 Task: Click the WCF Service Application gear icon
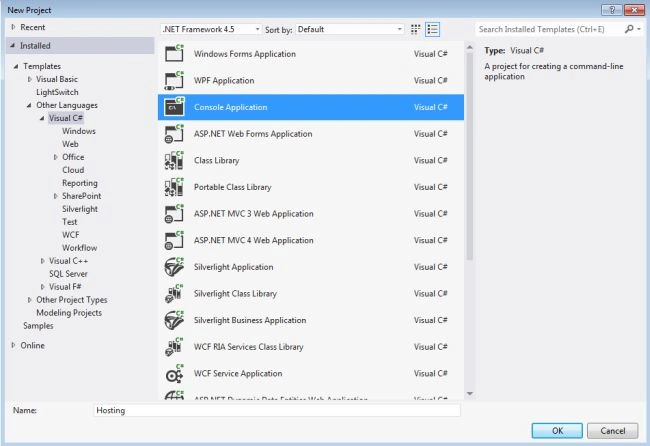click(174, 373)
